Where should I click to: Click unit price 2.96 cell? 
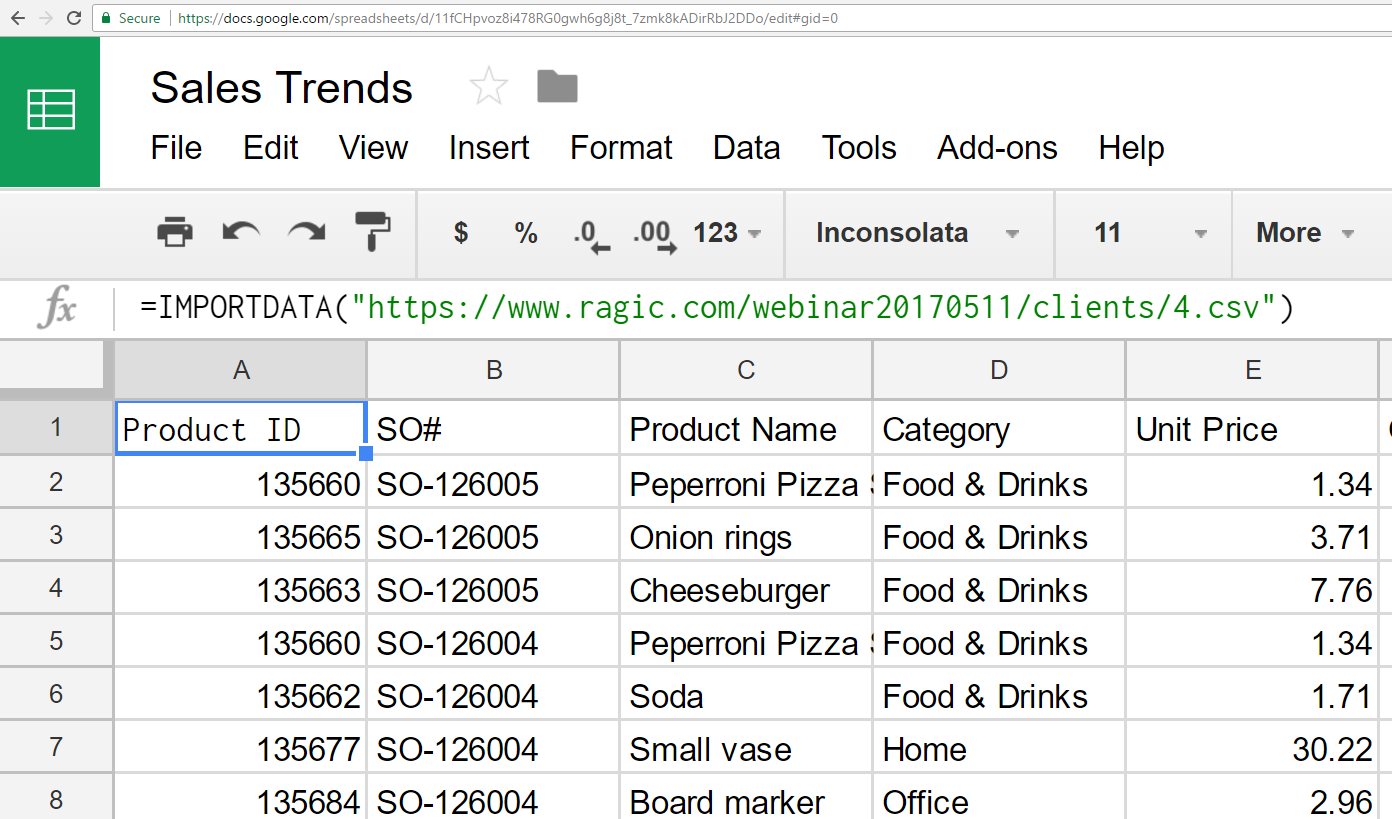click(1252, 798)
